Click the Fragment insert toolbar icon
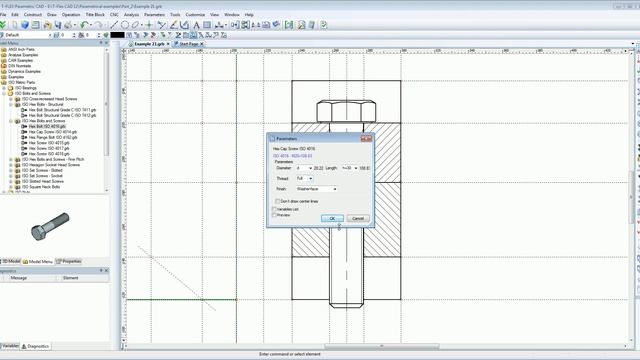Image resolution: width=640 pixels, height=360 pixels. pos(235,25)
